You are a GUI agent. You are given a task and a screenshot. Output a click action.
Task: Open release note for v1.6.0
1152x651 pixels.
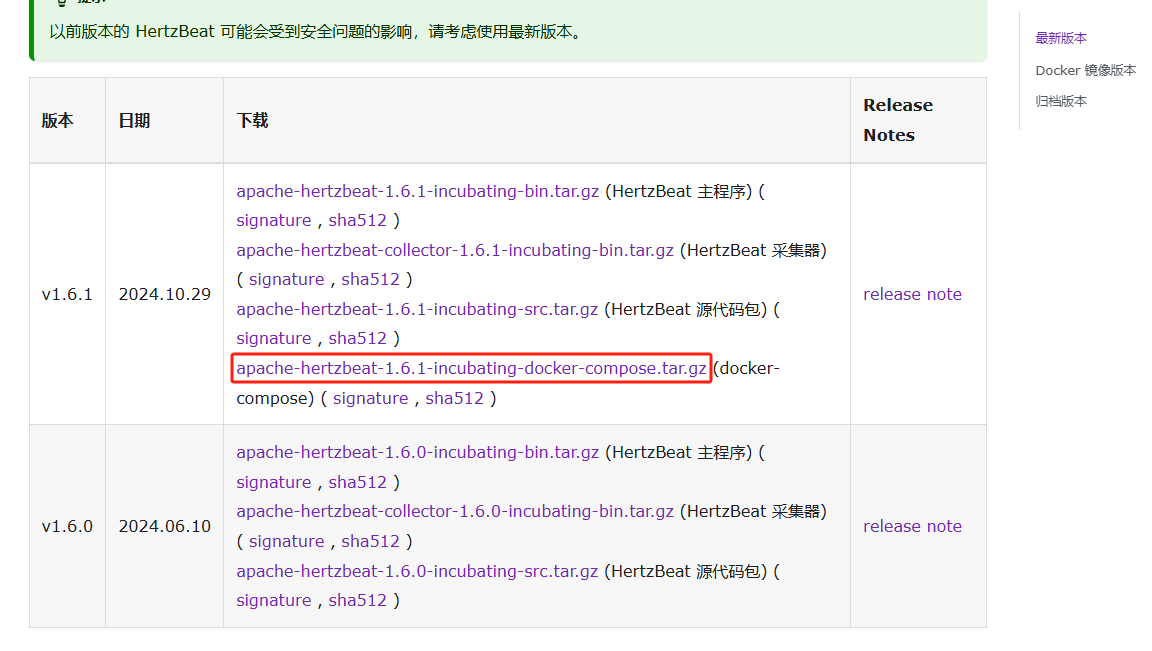[x=912, y=526]
